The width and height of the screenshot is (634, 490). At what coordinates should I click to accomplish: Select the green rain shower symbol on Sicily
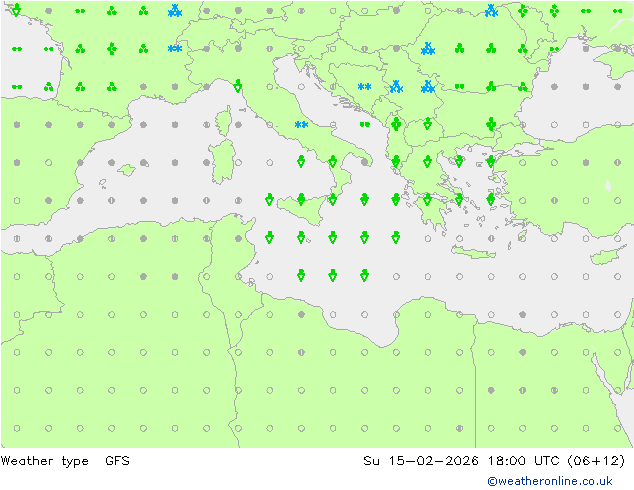pyautogui.click(x=301, y=199)
